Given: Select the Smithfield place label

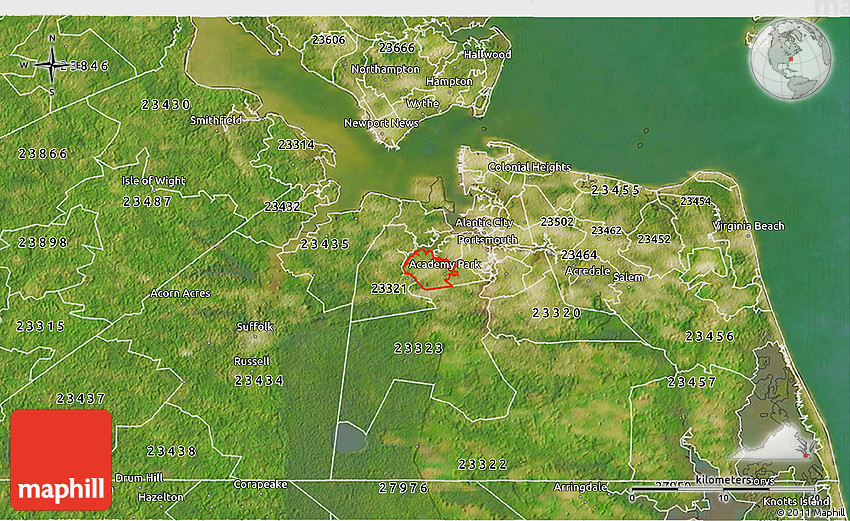Looking at the screenshot, I should tap(216, 120).
